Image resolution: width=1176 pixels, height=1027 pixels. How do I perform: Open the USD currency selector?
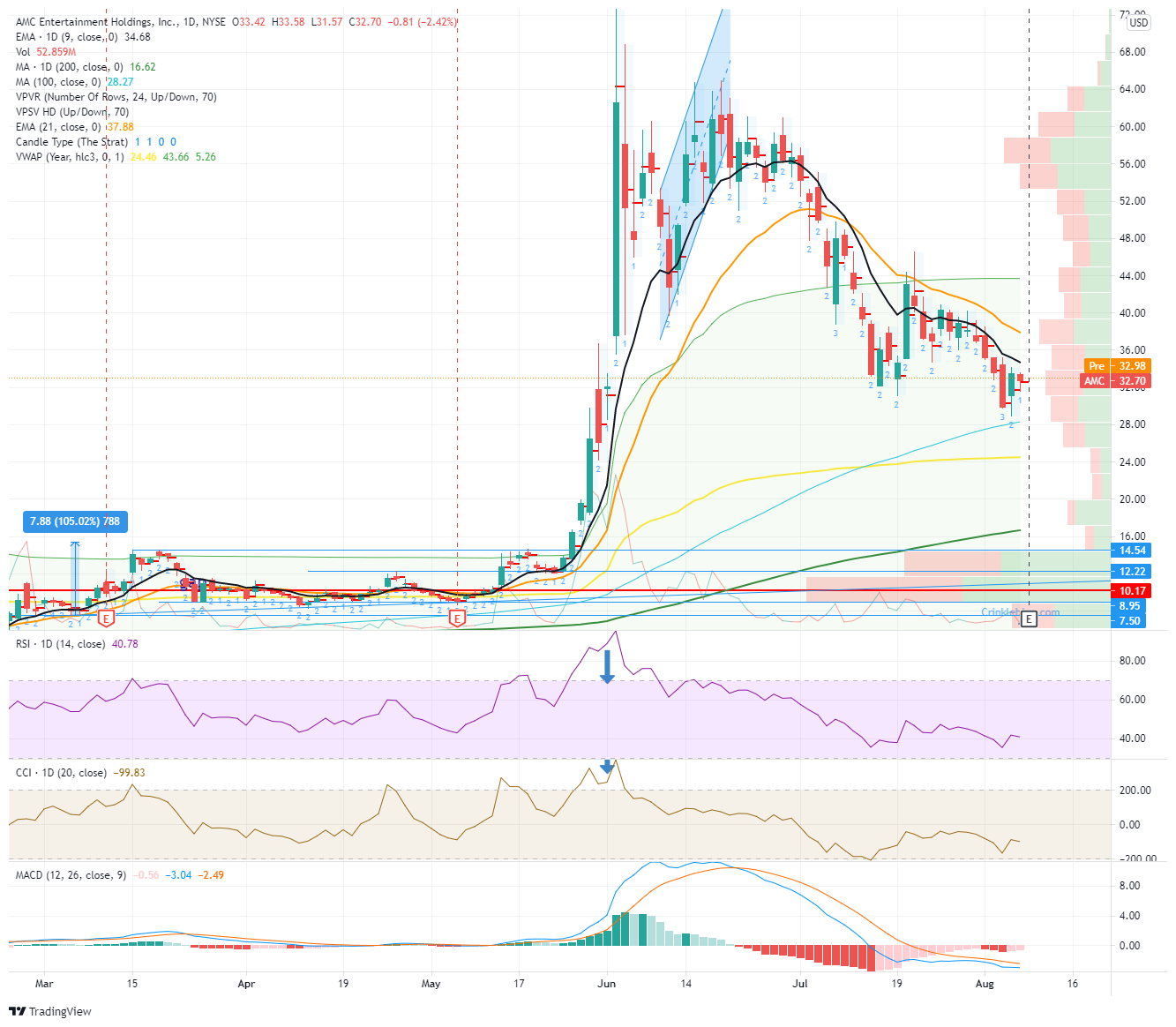1139,22
